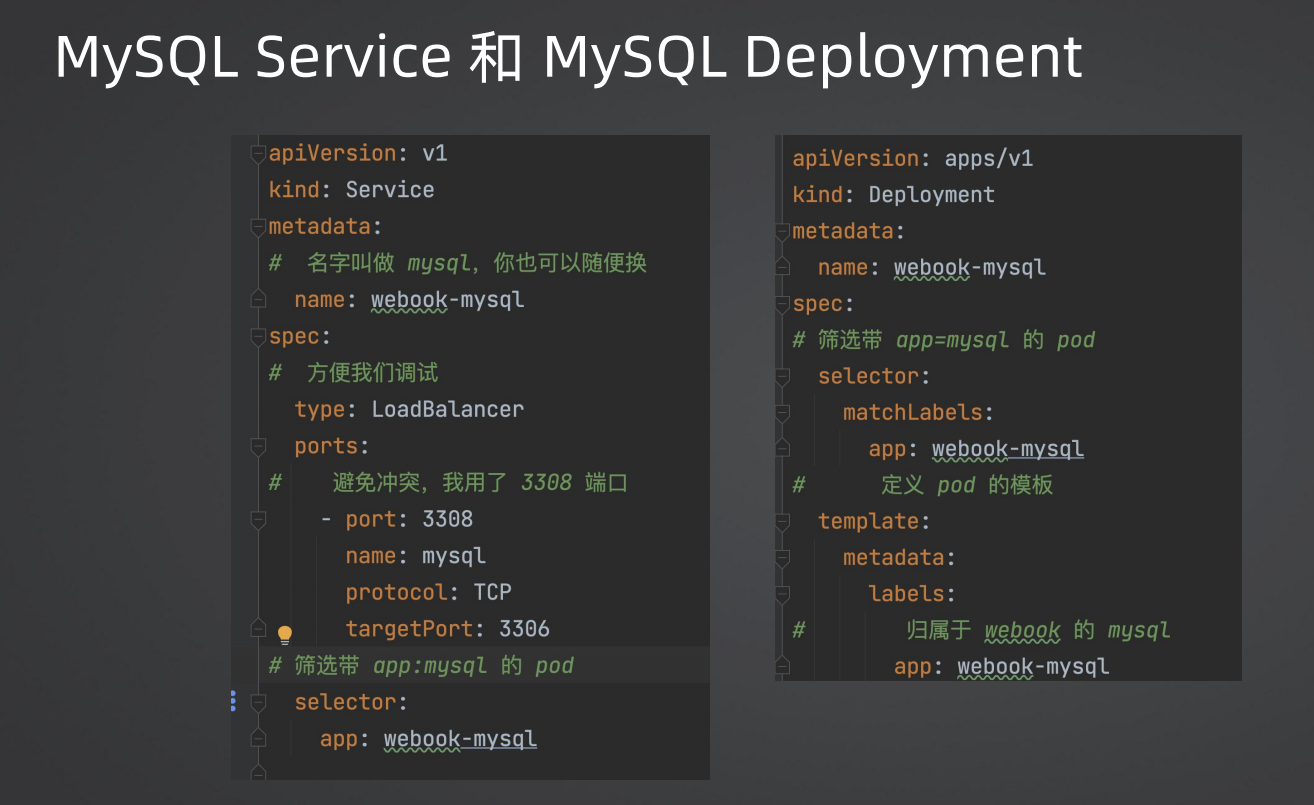1314x805 pixels.
Task: Collapse the labels fold marker
Action: click(782, 594)
